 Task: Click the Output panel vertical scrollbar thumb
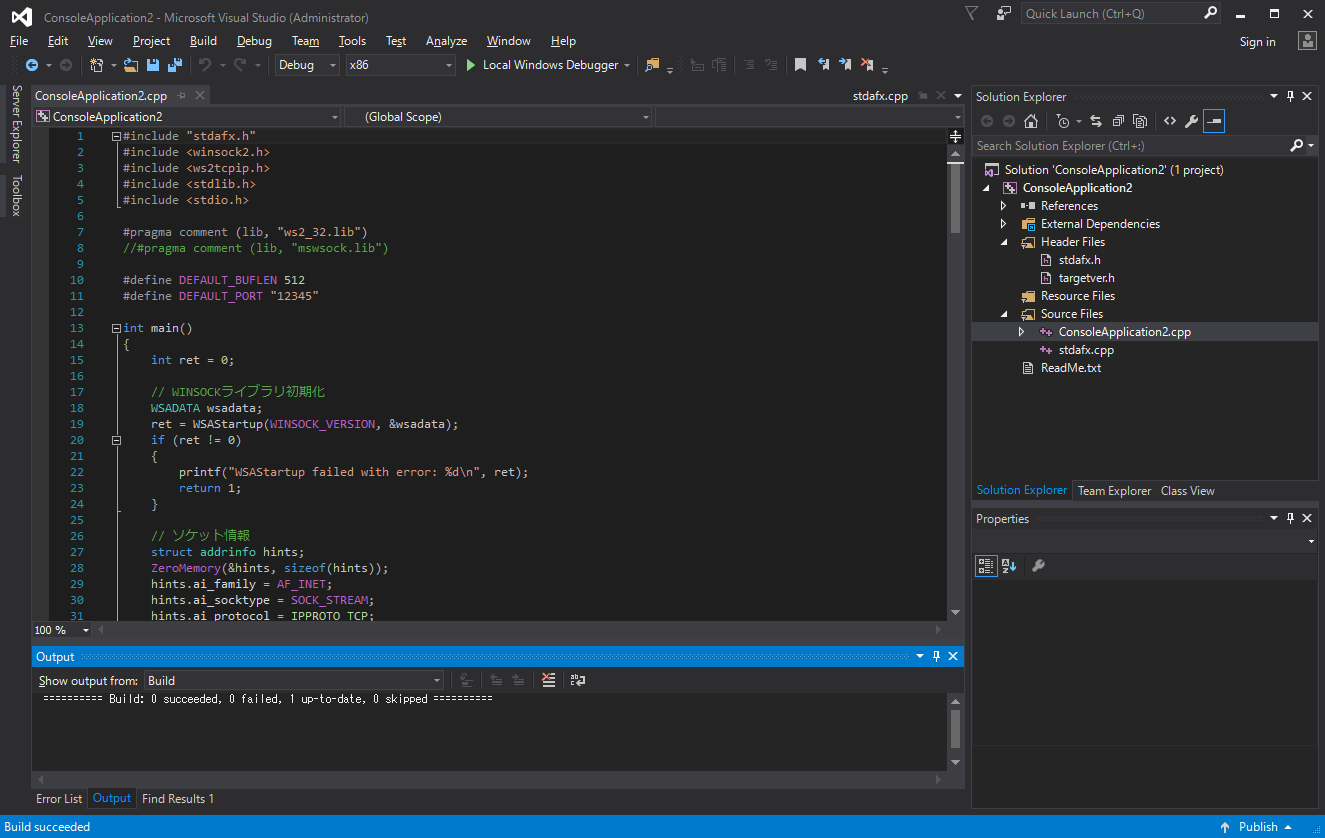[956, 729]
